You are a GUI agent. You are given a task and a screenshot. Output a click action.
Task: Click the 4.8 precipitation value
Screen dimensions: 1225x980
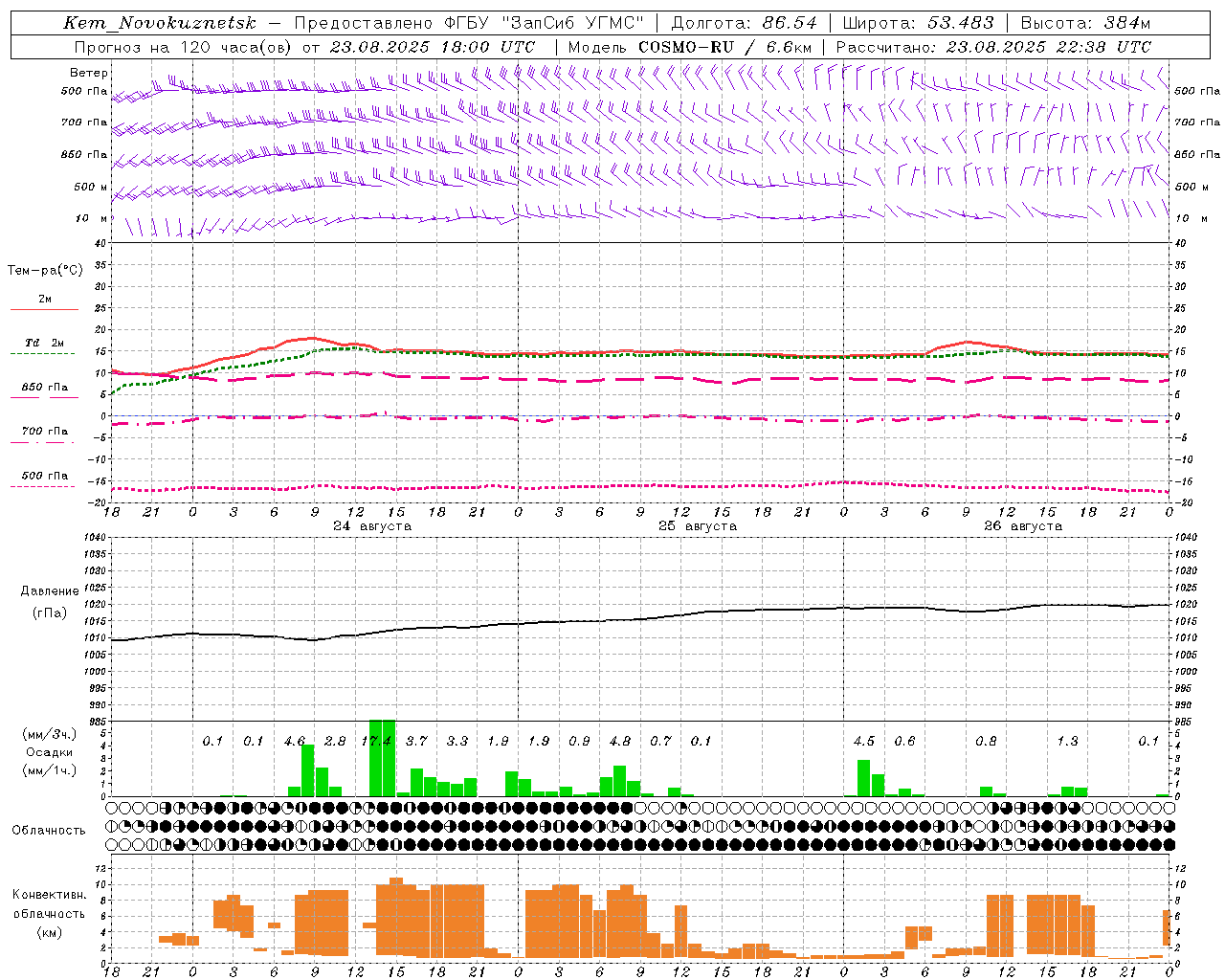tap(620, 741)
